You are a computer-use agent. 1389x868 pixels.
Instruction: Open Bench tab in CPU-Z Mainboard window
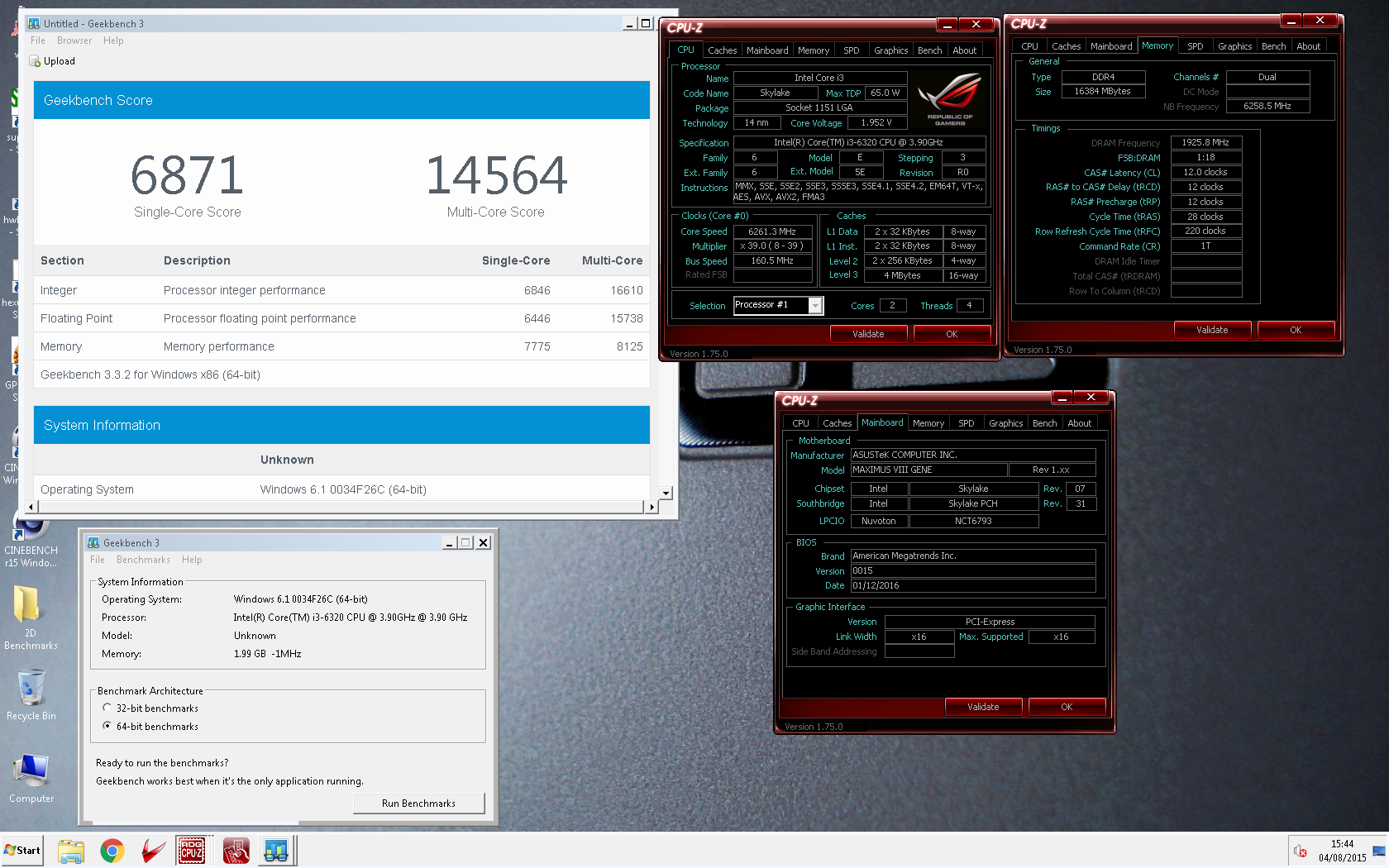point(1044,423)
